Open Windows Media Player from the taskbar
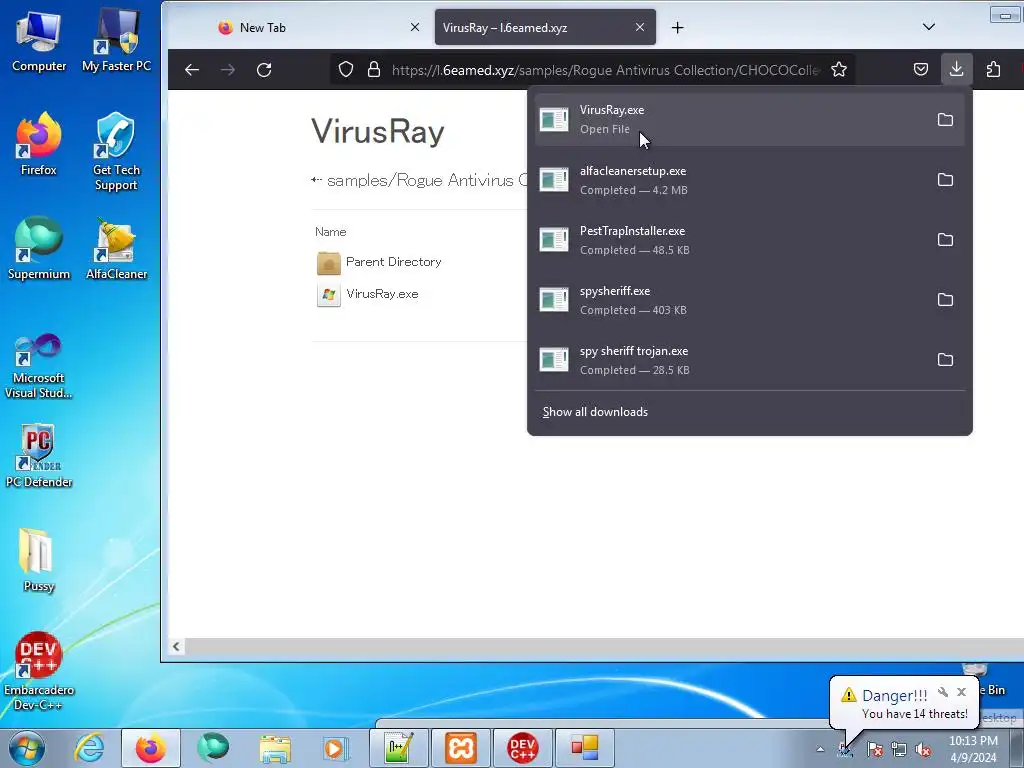This screenshot has height=768, width=1024. point(336,748)
